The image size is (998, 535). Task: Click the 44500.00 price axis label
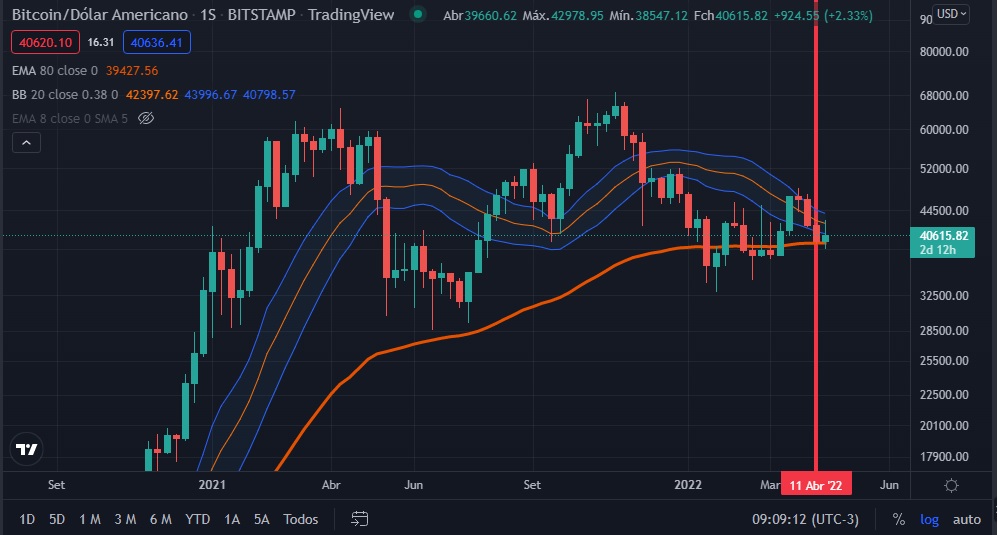click(944, 211)
